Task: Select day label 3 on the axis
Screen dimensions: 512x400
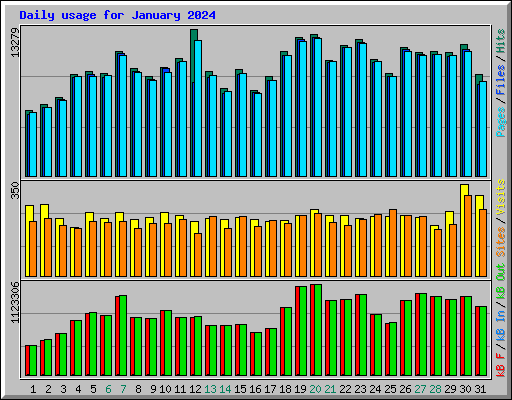Action: click(63, 389)
